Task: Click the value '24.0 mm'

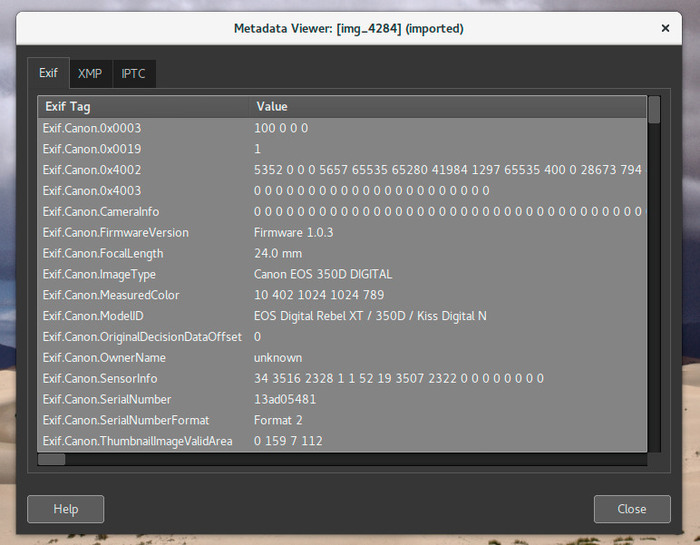Action: point(278,254)
